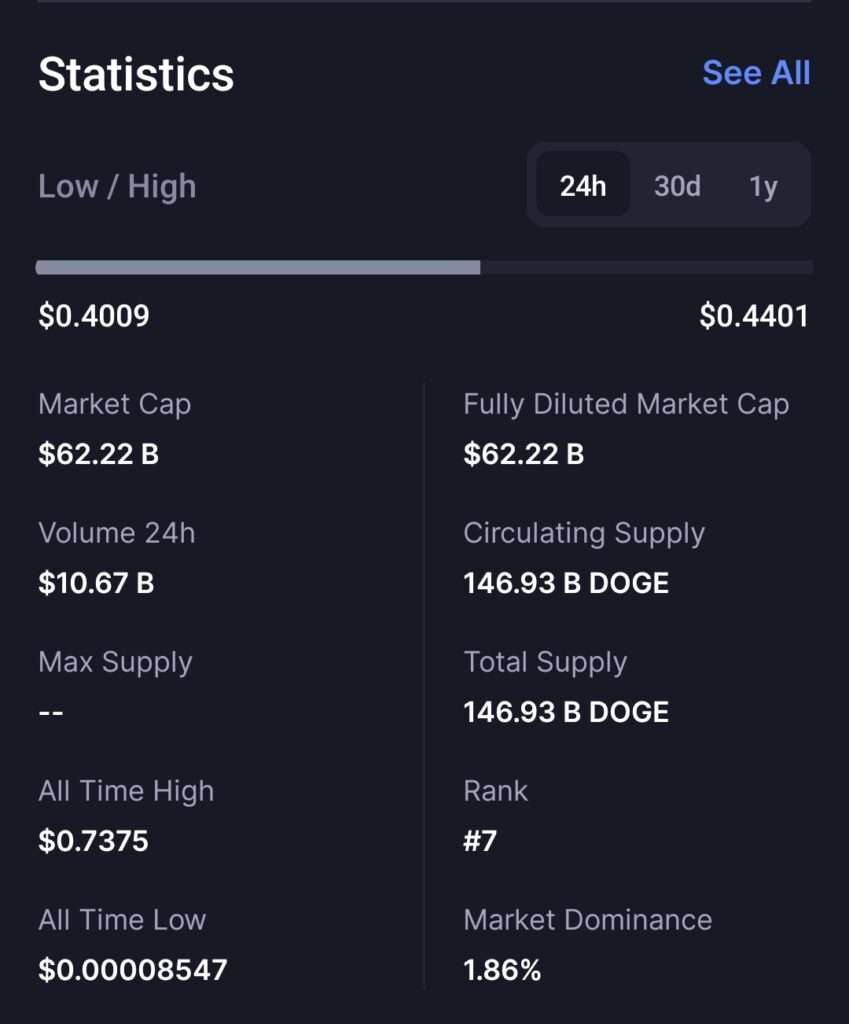Select the Total Supply 146.93 B DOGE value
Screen dimensions: 849x1024
point(566,711)
